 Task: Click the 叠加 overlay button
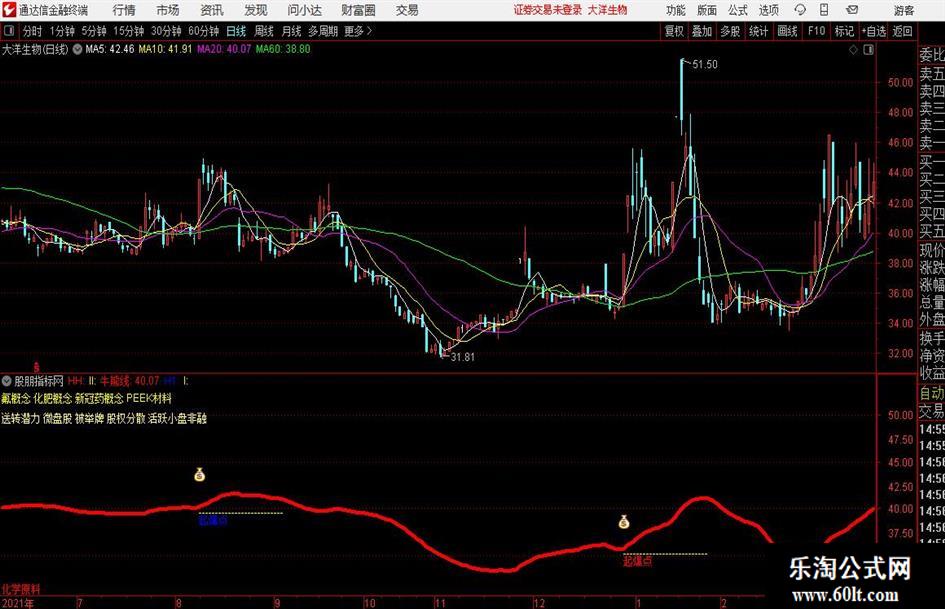702,31
